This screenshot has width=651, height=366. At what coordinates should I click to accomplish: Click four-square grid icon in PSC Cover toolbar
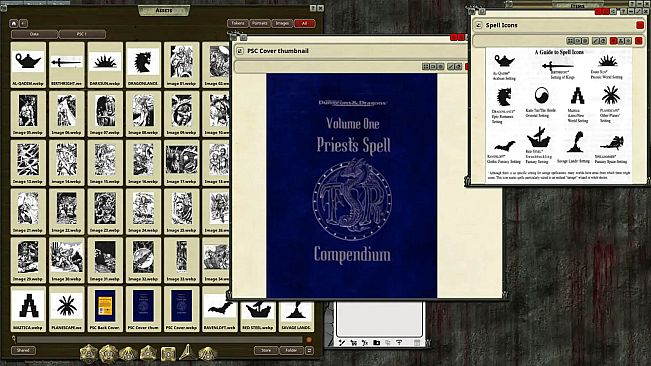coord(426,66)
